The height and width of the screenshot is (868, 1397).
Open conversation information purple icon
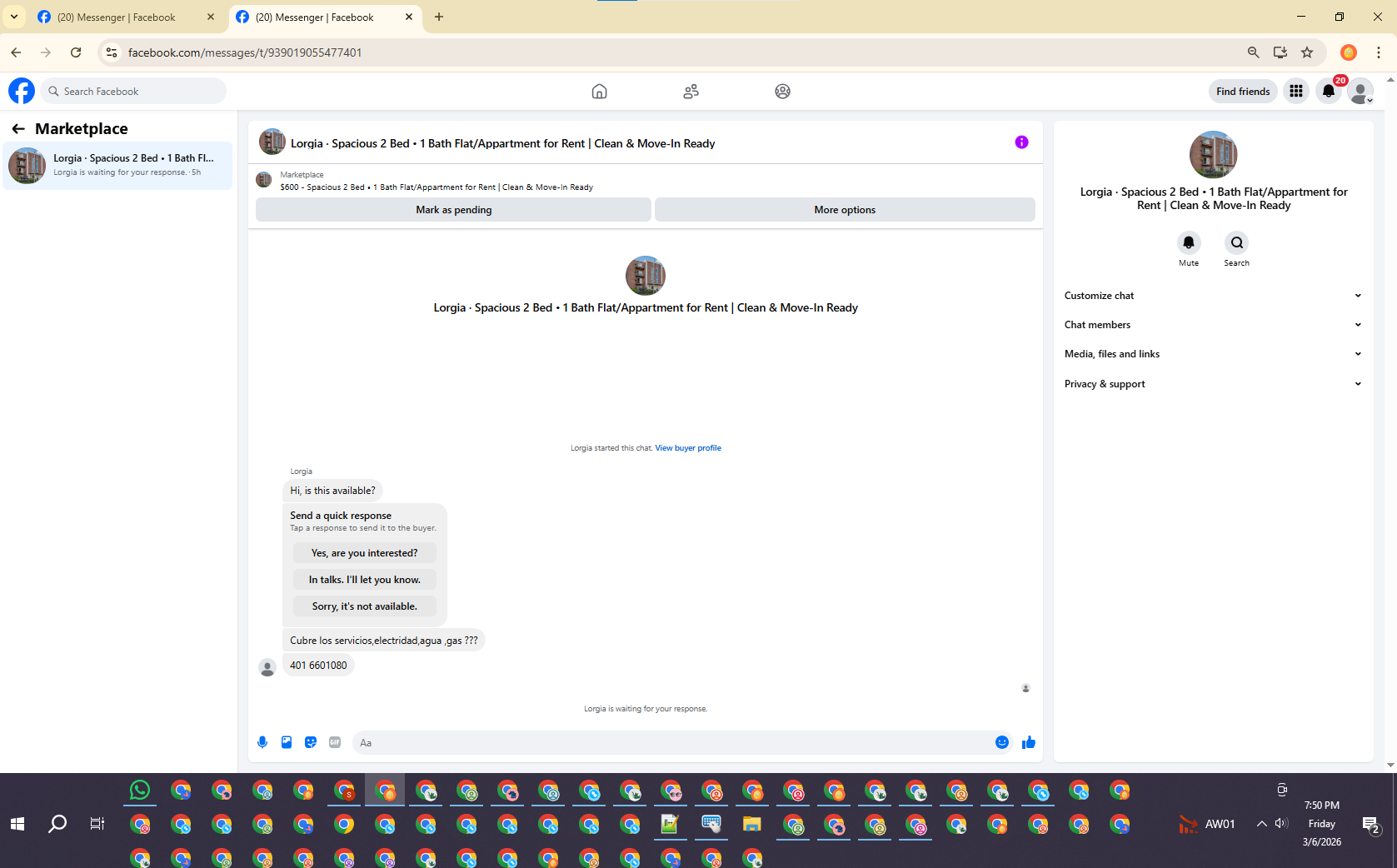(1021, 142)
